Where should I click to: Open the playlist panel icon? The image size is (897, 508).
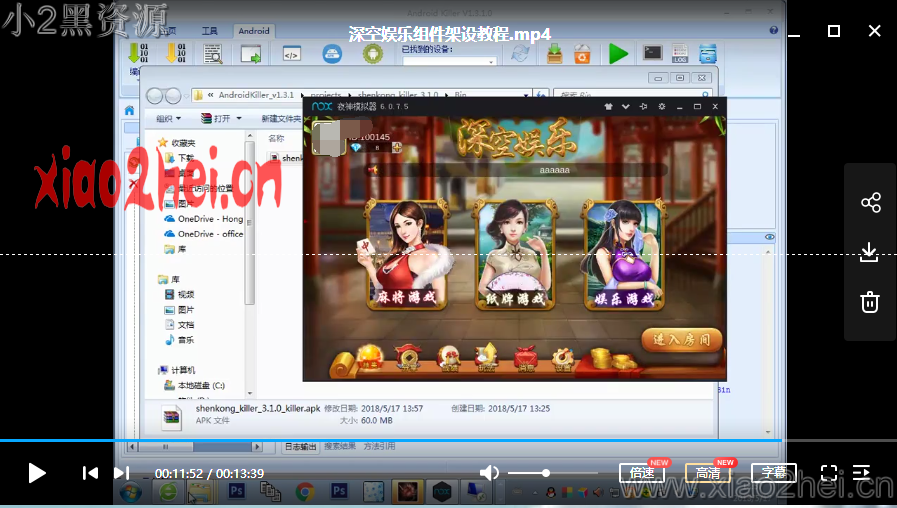862,473
